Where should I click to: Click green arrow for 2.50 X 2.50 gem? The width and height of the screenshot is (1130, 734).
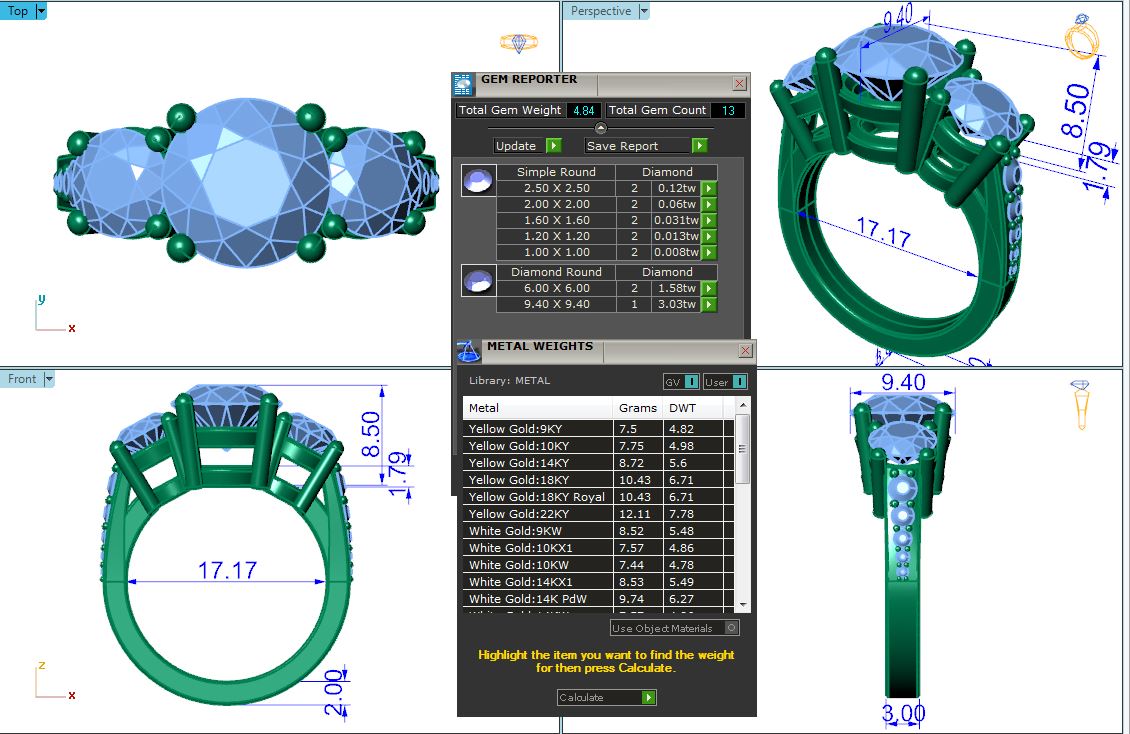pos(709,188)
